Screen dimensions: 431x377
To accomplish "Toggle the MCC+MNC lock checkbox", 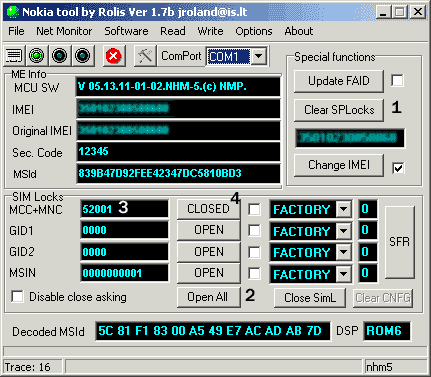I will click(x=254, y=210).
